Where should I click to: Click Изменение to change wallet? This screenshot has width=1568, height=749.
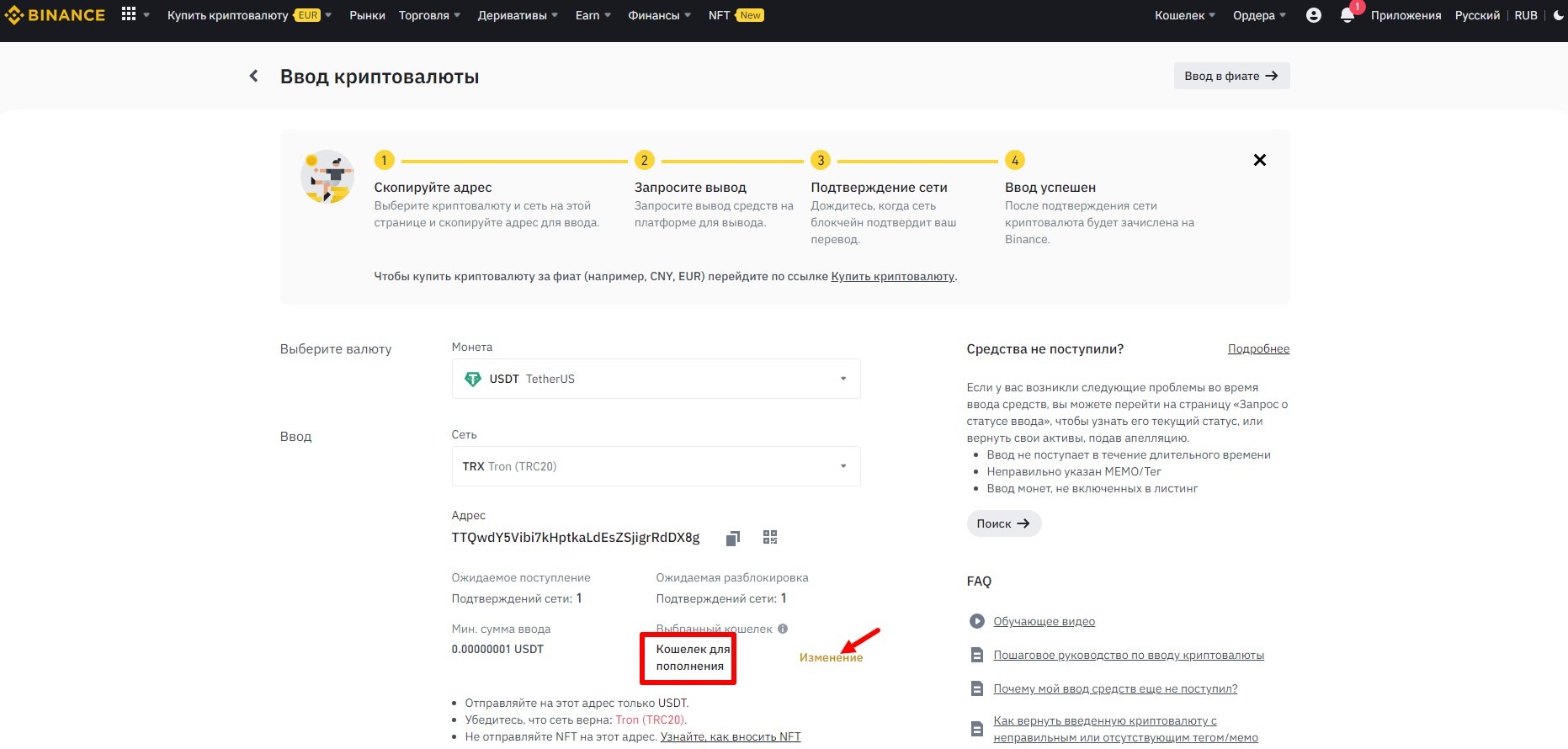click(x=831, y=657)
